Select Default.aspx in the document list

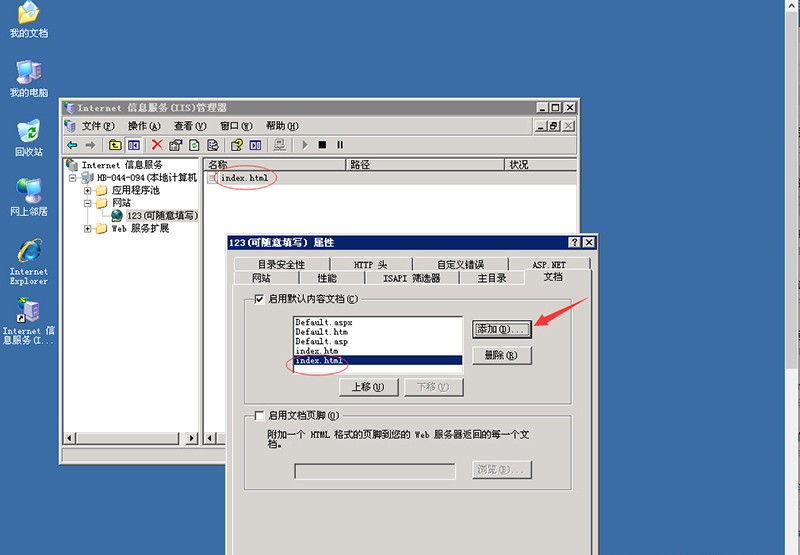coord(323,323)
